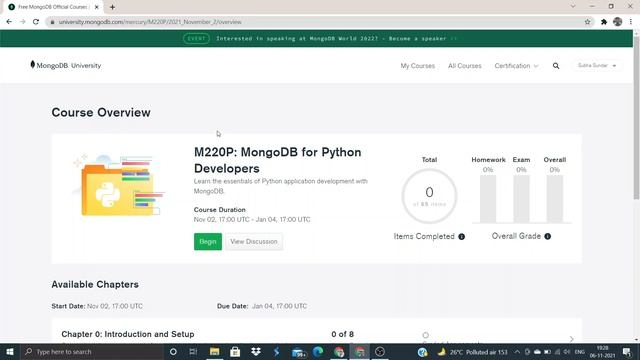Open the user account dropdown
The height and width of the screenshot is (360, 640).
pyautogui.click(x=597, y=66)
